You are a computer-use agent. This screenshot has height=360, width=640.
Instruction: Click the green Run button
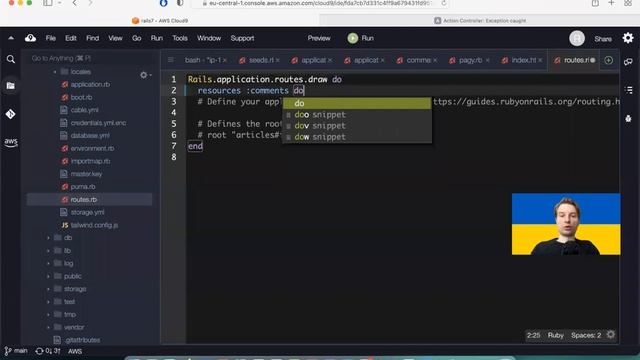[x=360, y=38]
